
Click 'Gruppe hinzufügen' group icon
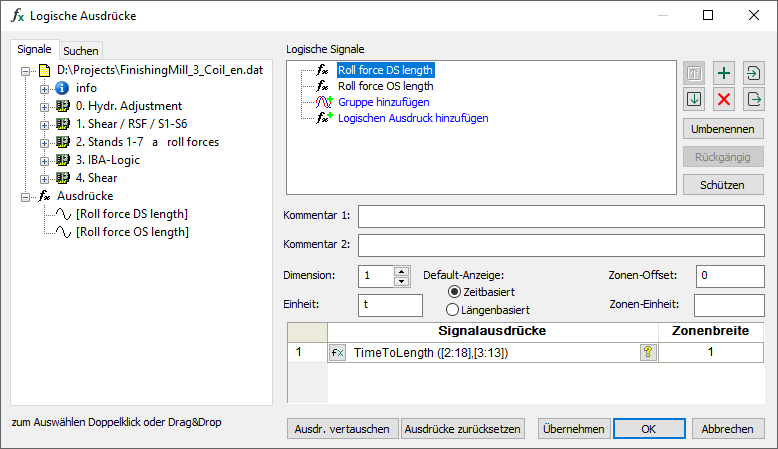(323, 102)
